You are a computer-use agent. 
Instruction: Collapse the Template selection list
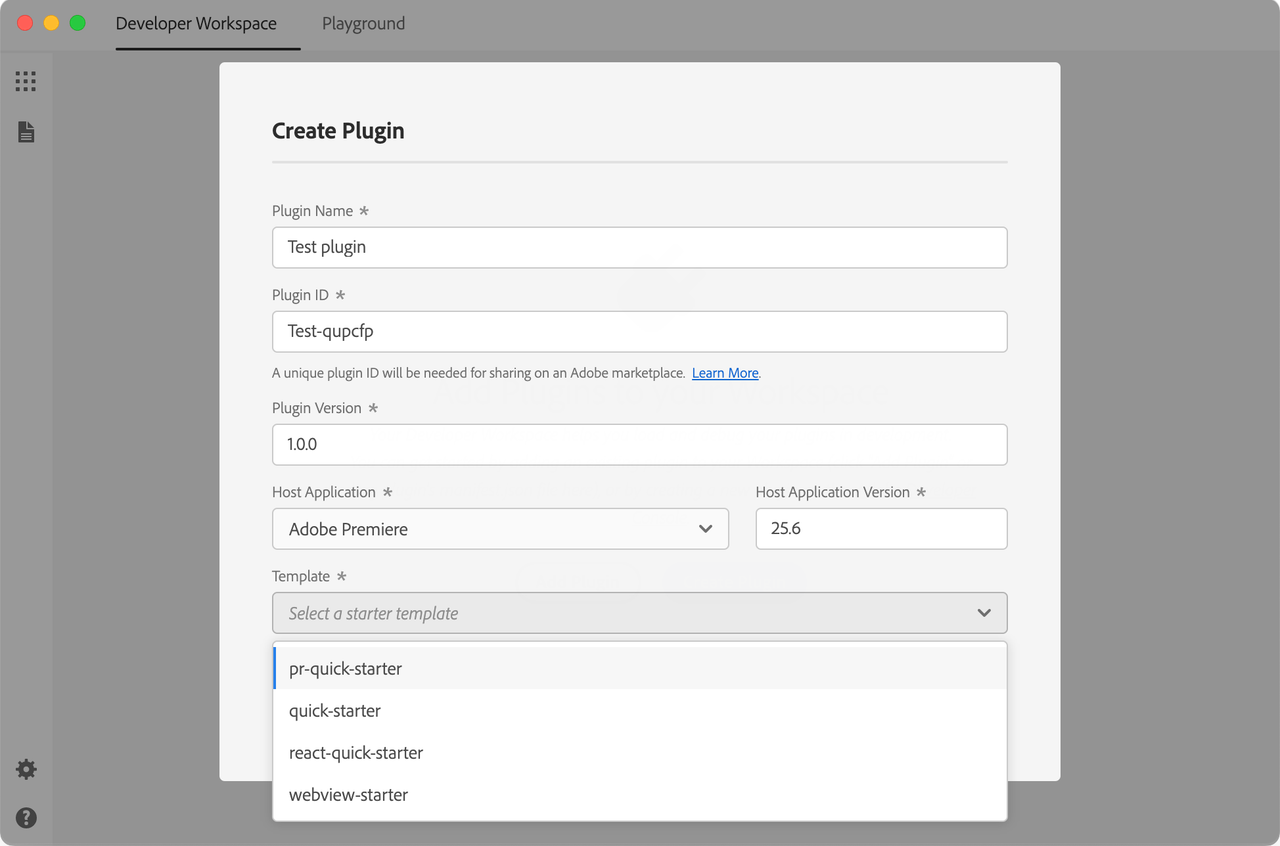click(x=982, y=612)
